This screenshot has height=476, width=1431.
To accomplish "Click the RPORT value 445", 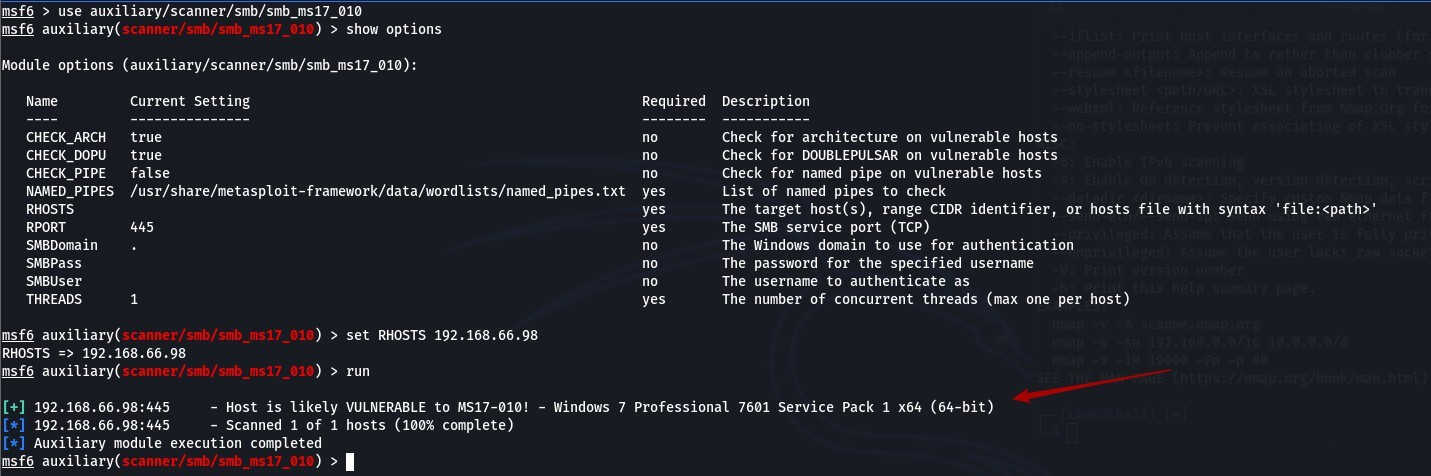I will [142, 227].
